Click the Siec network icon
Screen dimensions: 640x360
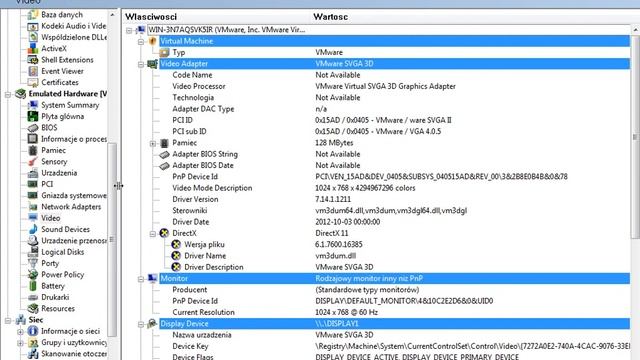(x=20, y=320)
